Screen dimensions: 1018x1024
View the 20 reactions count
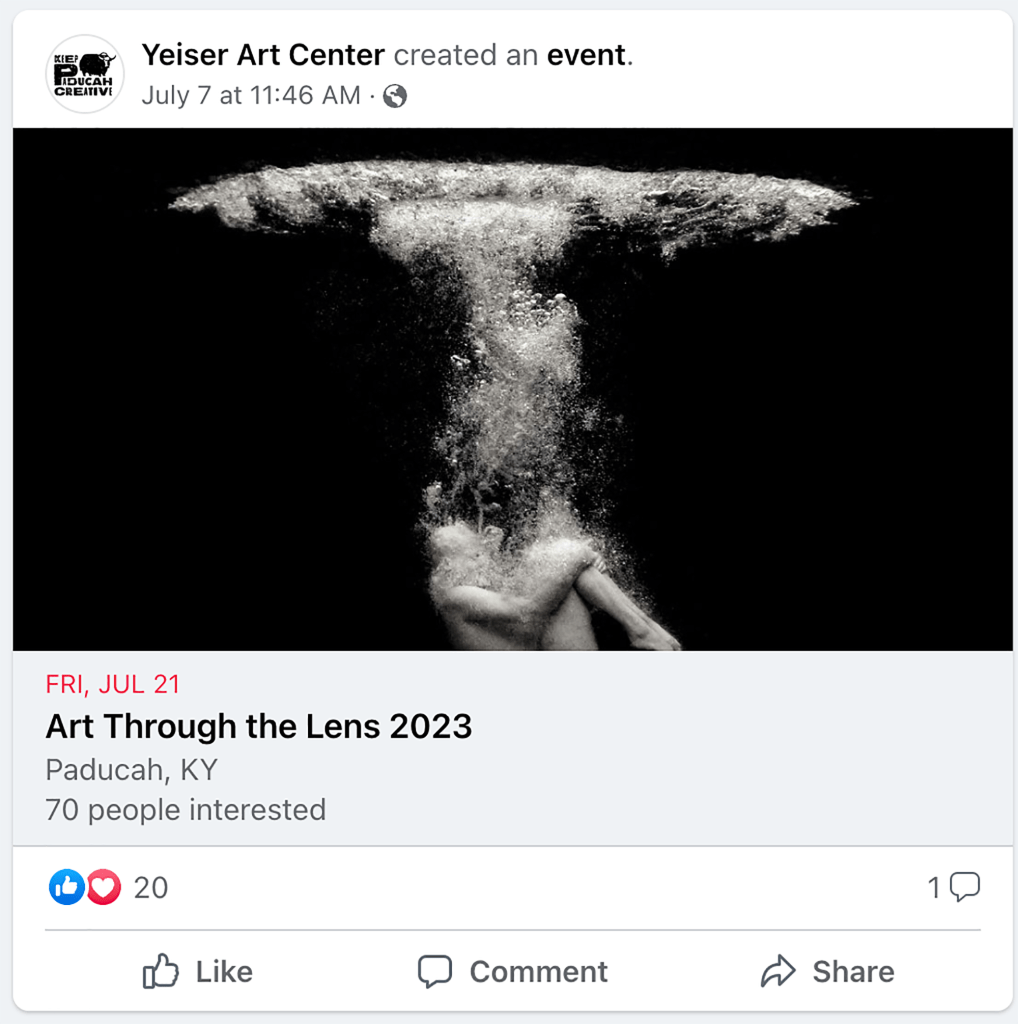click(x=151, y=888)
